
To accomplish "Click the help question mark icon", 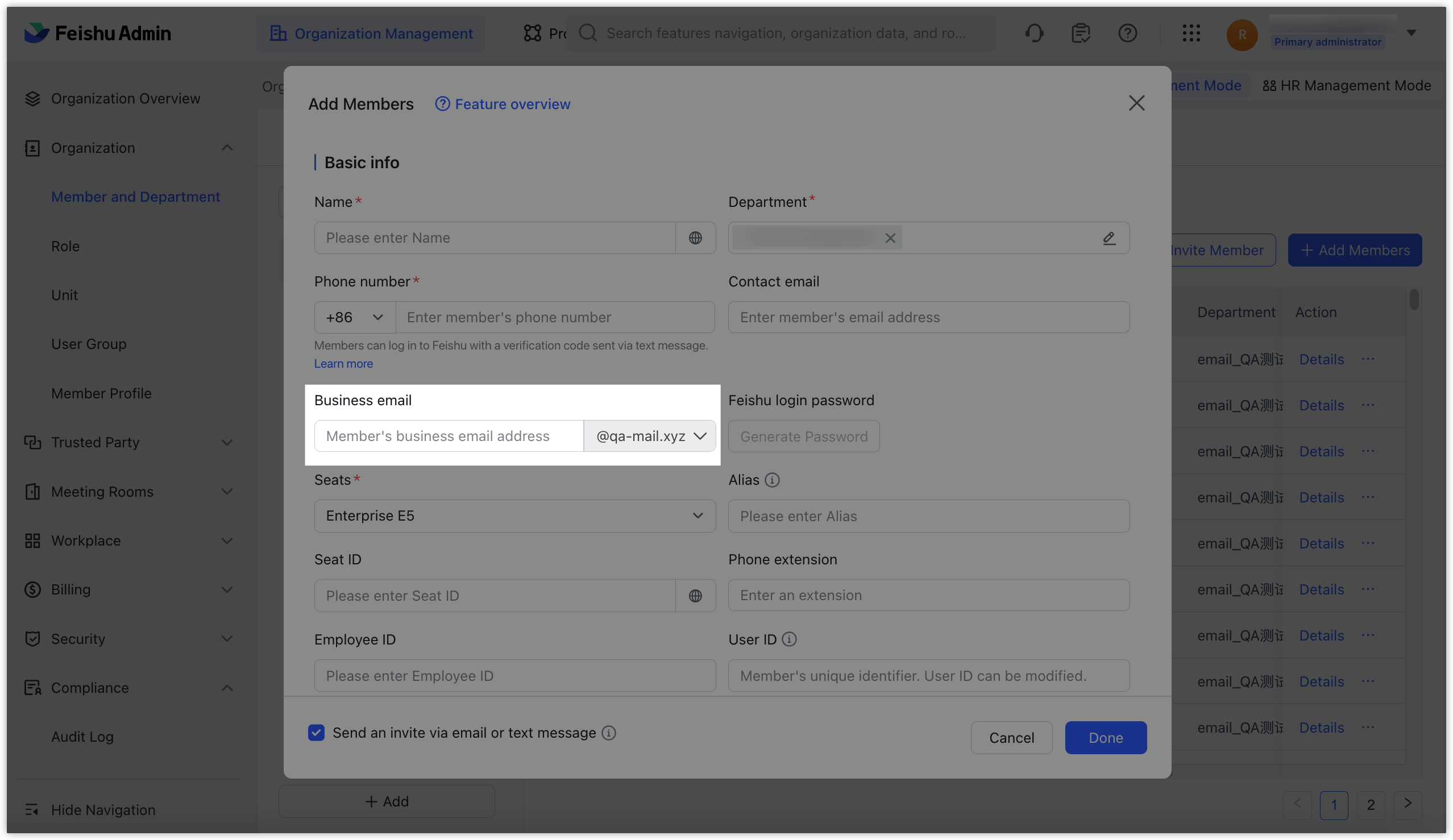I will (1128, 33).
